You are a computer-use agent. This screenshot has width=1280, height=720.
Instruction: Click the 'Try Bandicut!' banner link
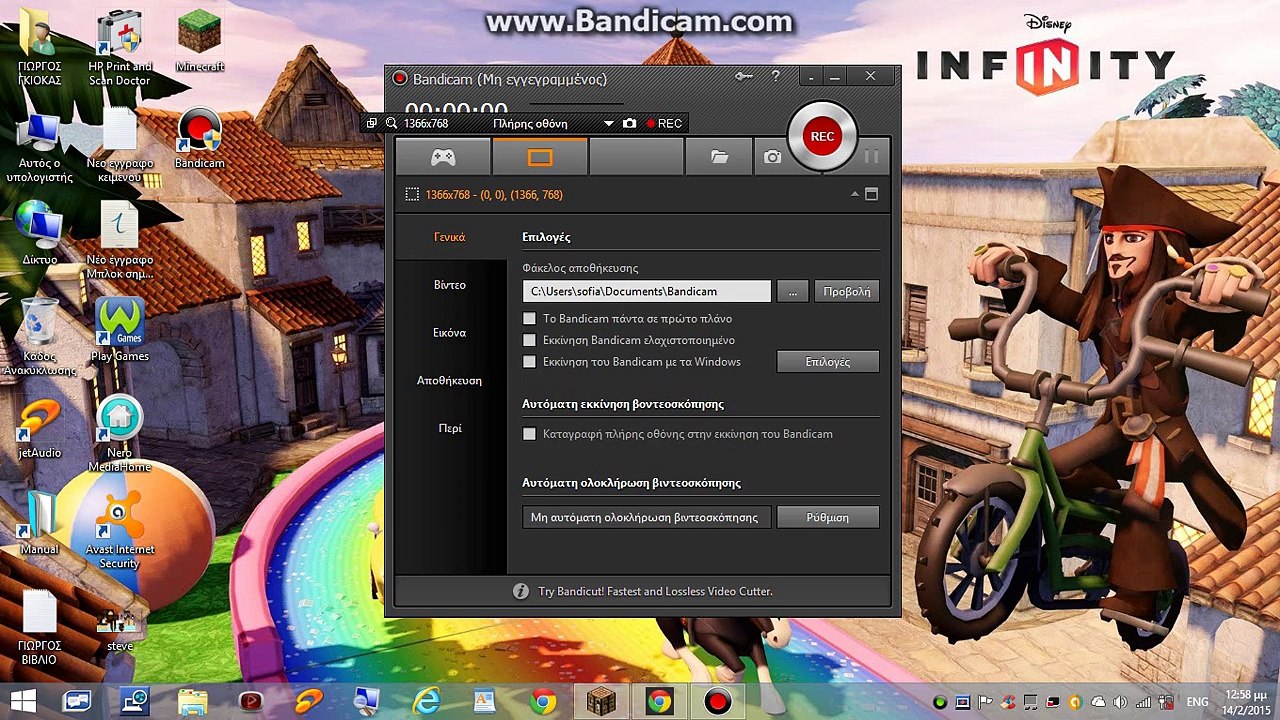(x=656, y=591)
